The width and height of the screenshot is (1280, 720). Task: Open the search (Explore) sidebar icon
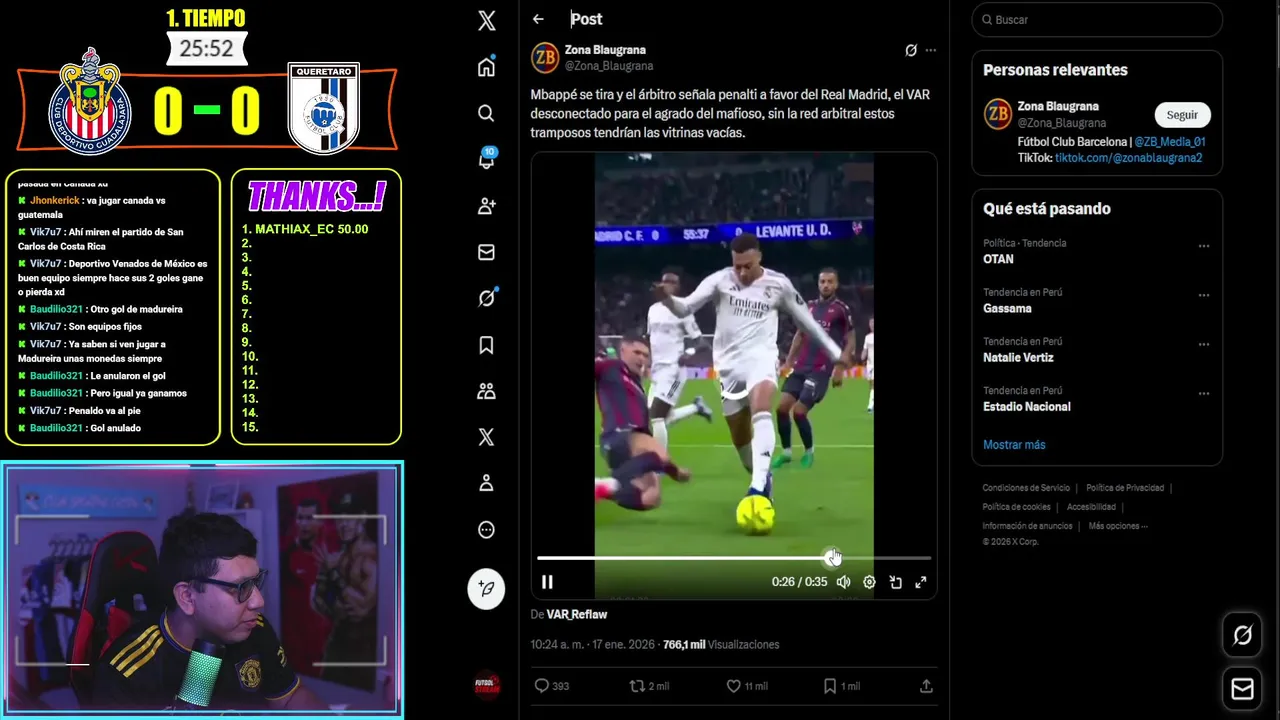(486, 113)
